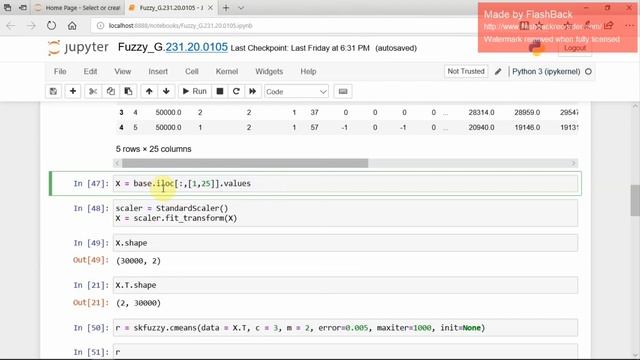Close the Fuzzy_G notebook browser tab
This screenshot has width=640, height=360.
(211, 8)
